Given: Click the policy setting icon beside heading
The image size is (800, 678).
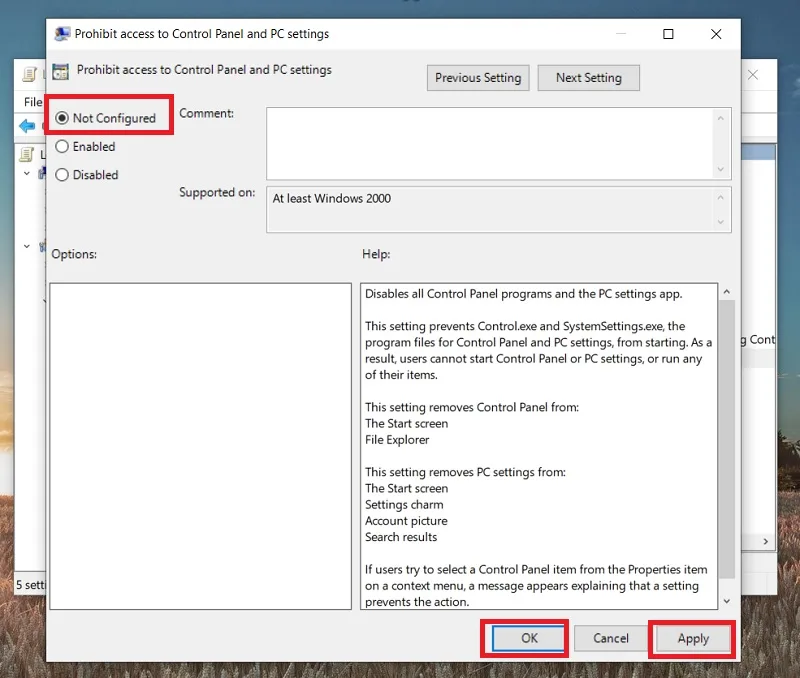Looking at the screenshot, I should click(61, 71).
